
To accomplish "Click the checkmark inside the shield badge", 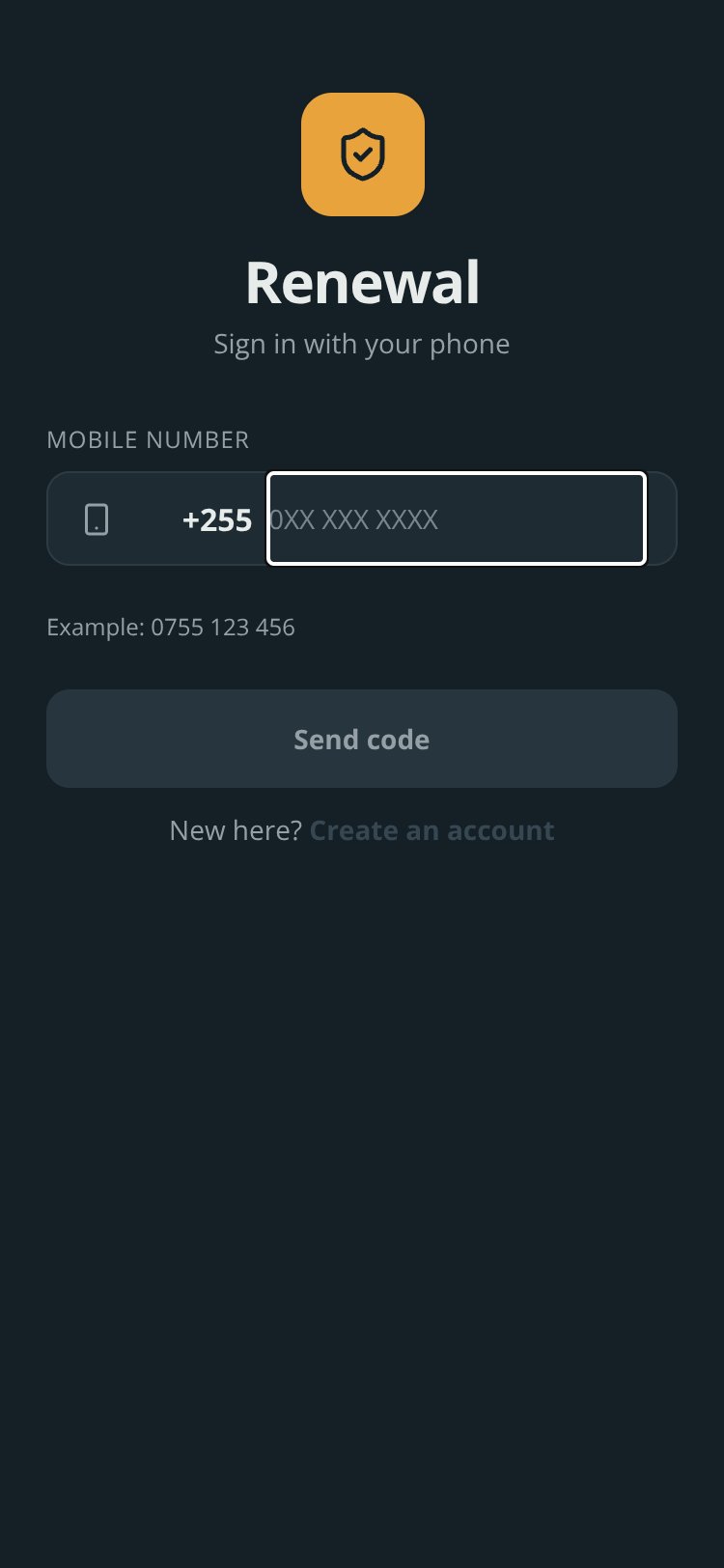I will coord(363,153).
